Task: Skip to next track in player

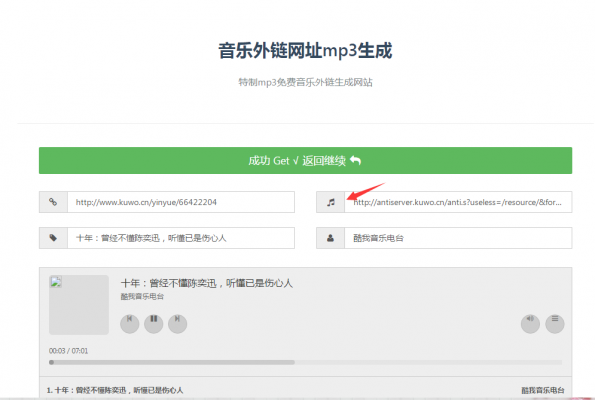Action: point(178,324)
